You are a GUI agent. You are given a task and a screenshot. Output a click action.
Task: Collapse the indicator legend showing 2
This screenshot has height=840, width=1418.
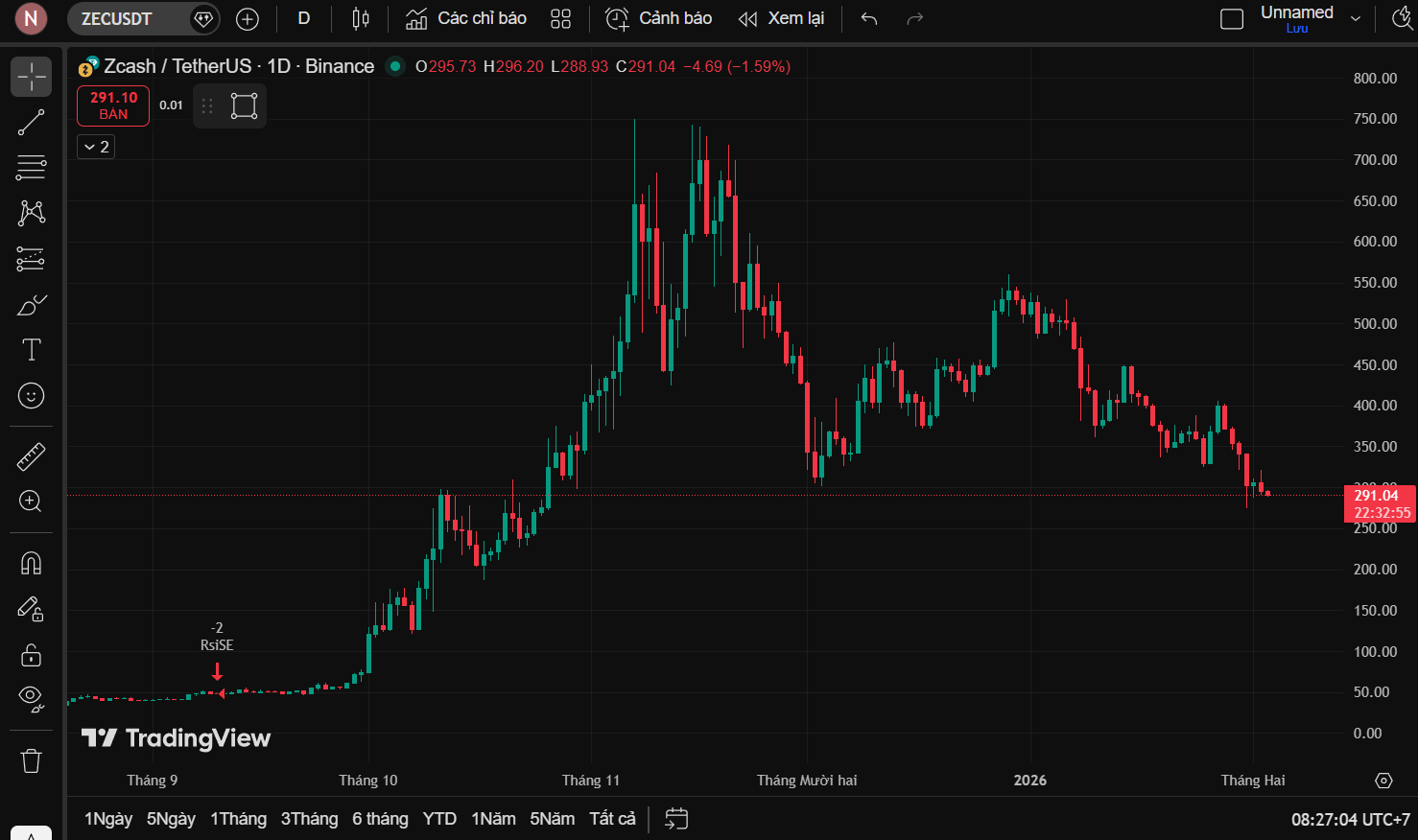tap(96, 147)
